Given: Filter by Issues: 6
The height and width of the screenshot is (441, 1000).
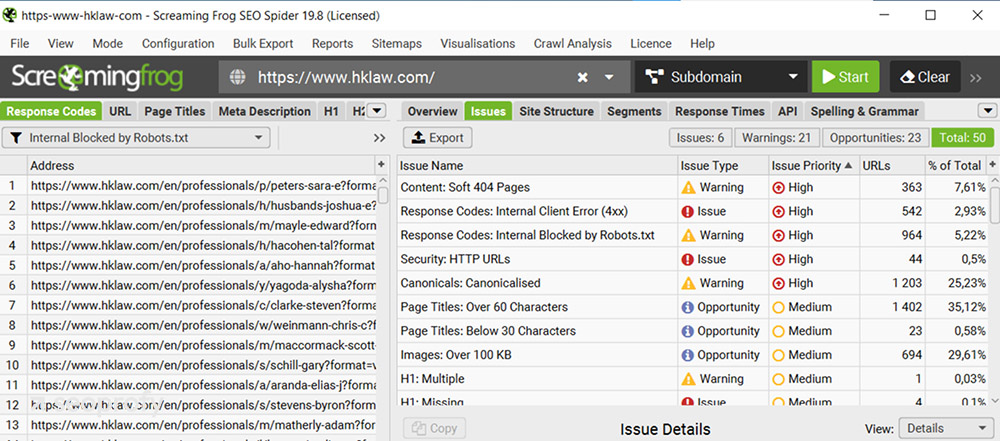Looking at the screenshot, I should 700,138.
